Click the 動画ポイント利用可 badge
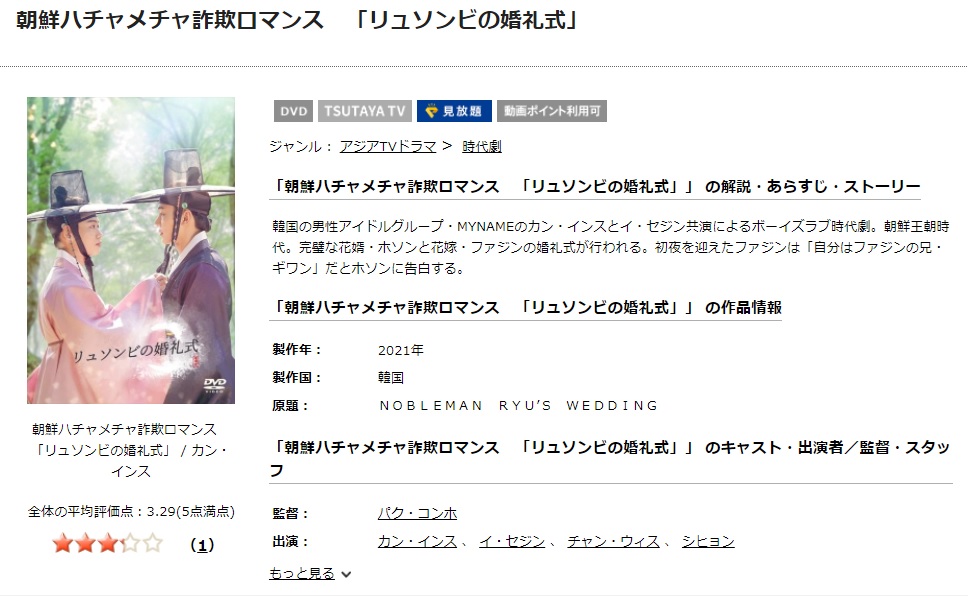The height and width of the screenshot is (596, 968). pyautogui.click(x=552, y=111)
